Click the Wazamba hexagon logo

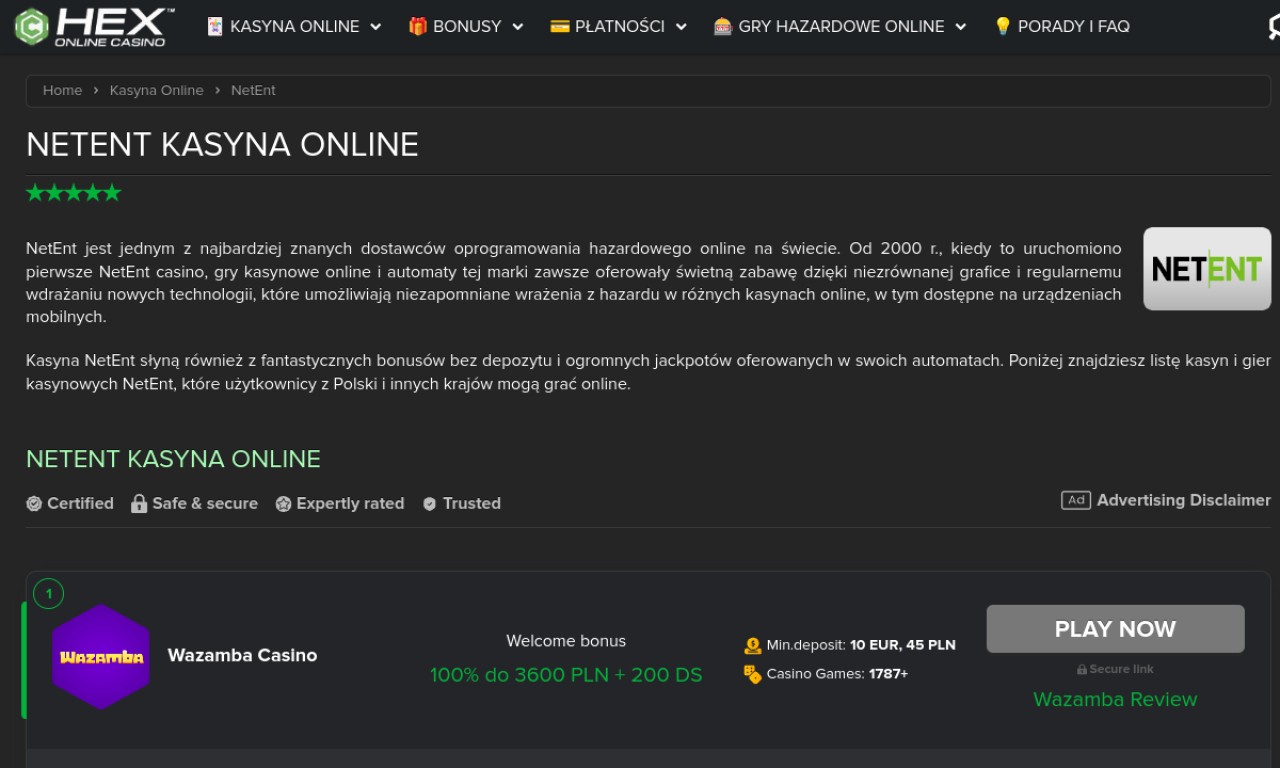pyautogui.click(x=101, y=657)
